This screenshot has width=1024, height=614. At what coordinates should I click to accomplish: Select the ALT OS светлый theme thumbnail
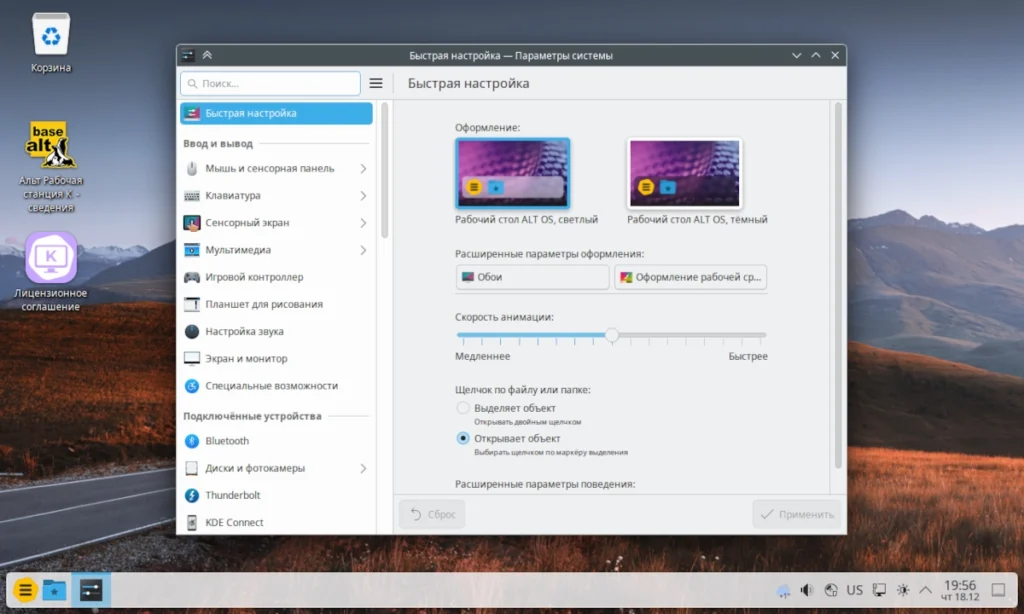click(513, 173)
